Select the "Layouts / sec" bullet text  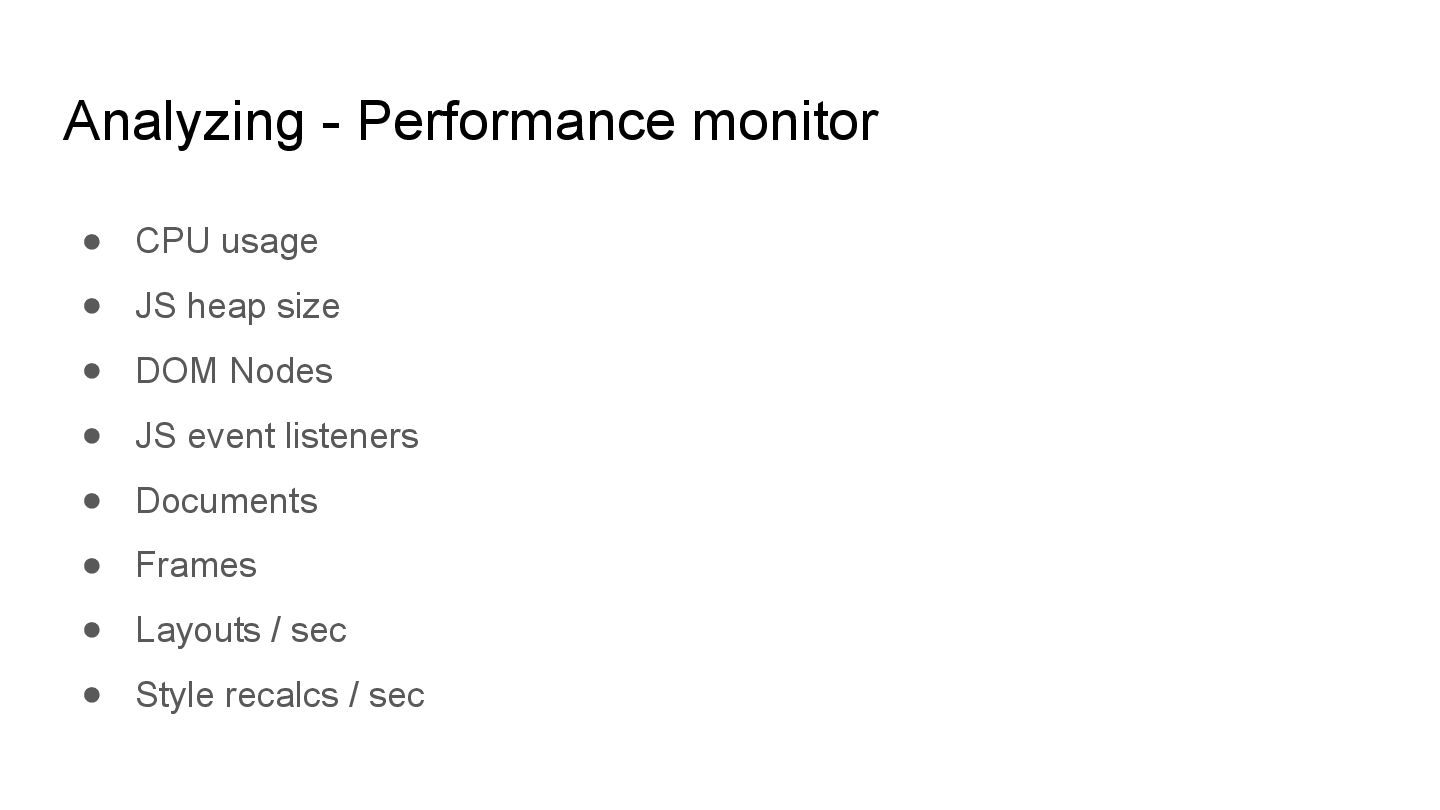241,630
